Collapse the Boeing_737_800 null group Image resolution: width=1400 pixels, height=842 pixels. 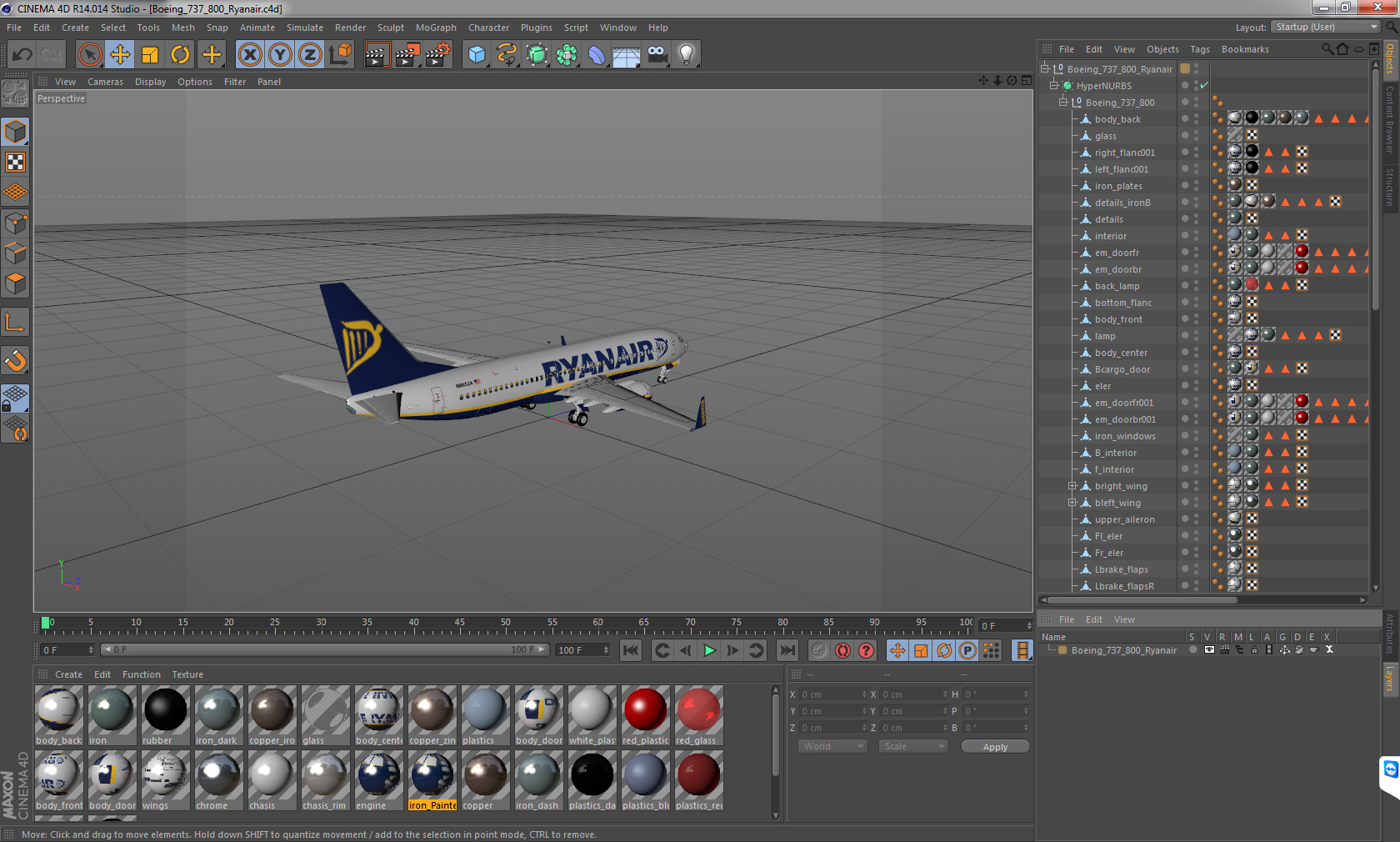(1063, 102)
